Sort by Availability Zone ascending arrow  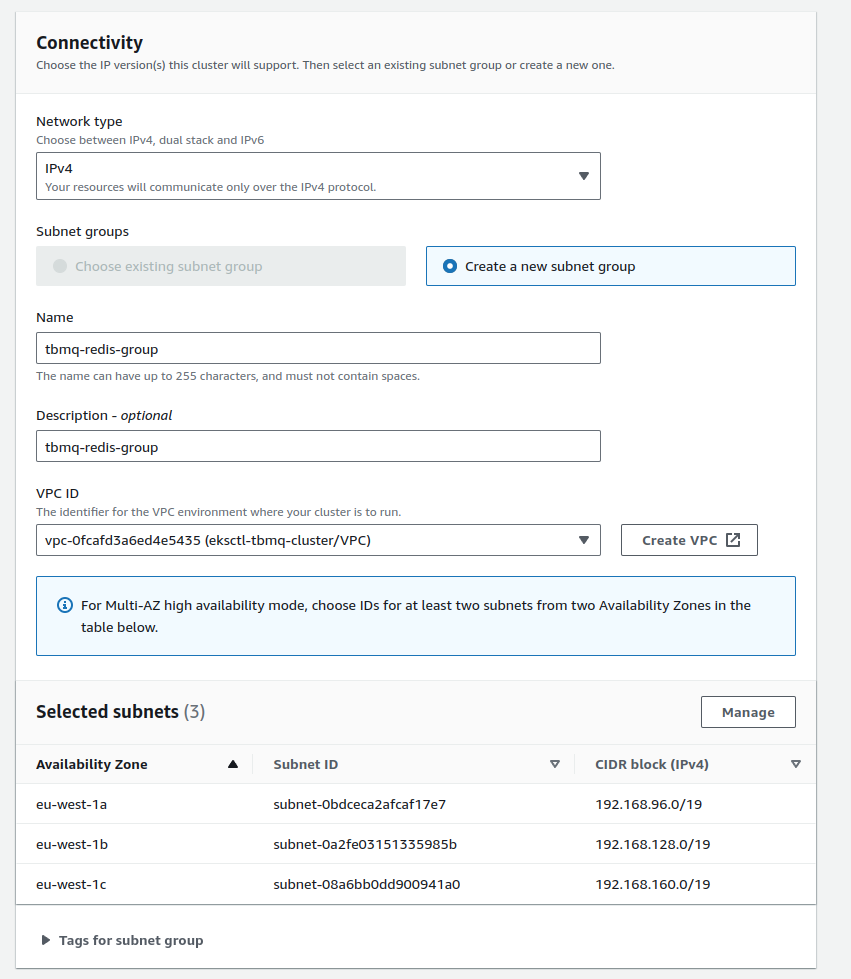[233, 764]
